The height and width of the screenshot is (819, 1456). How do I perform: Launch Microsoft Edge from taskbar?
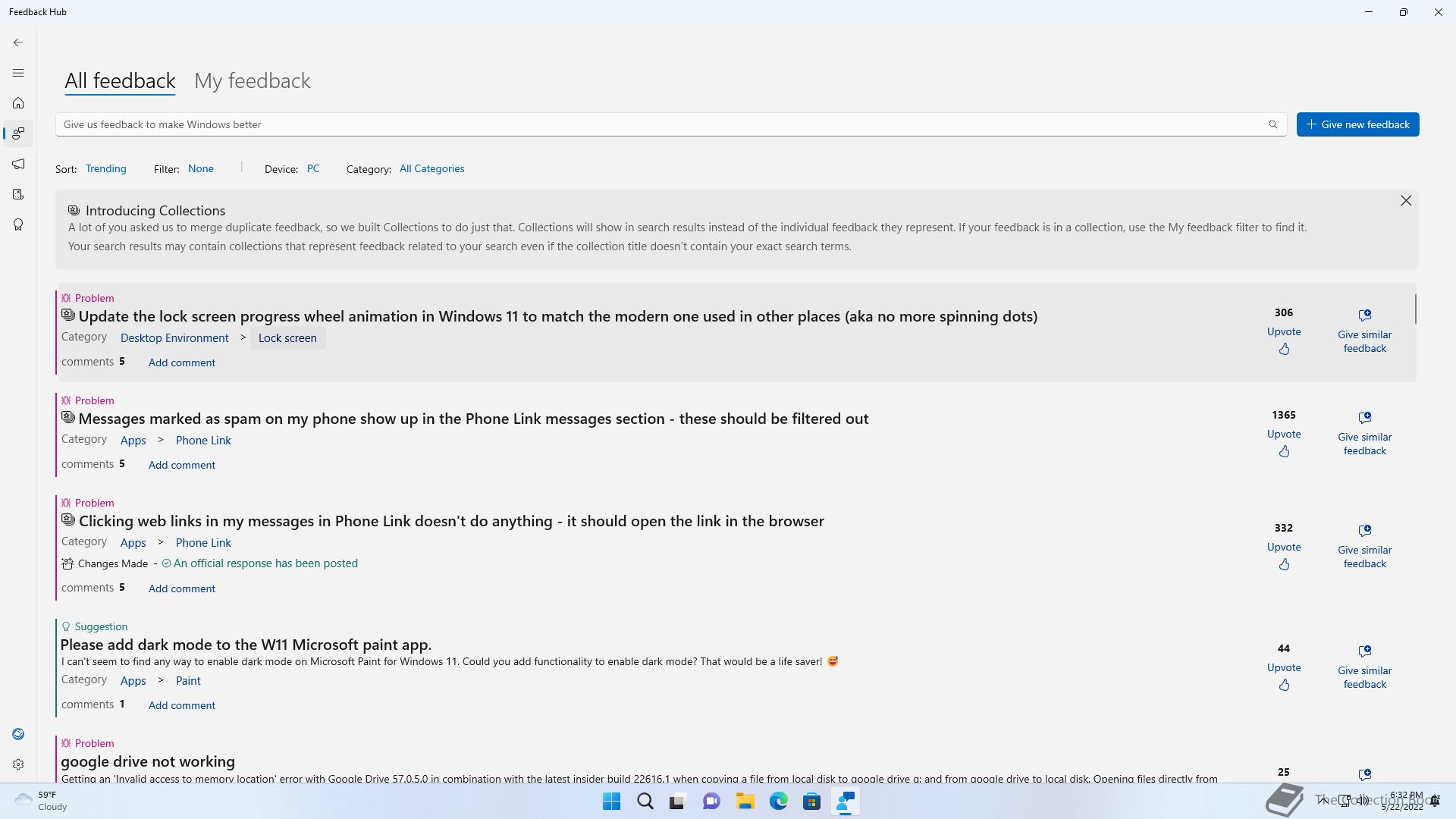click(x=778, y=802)
